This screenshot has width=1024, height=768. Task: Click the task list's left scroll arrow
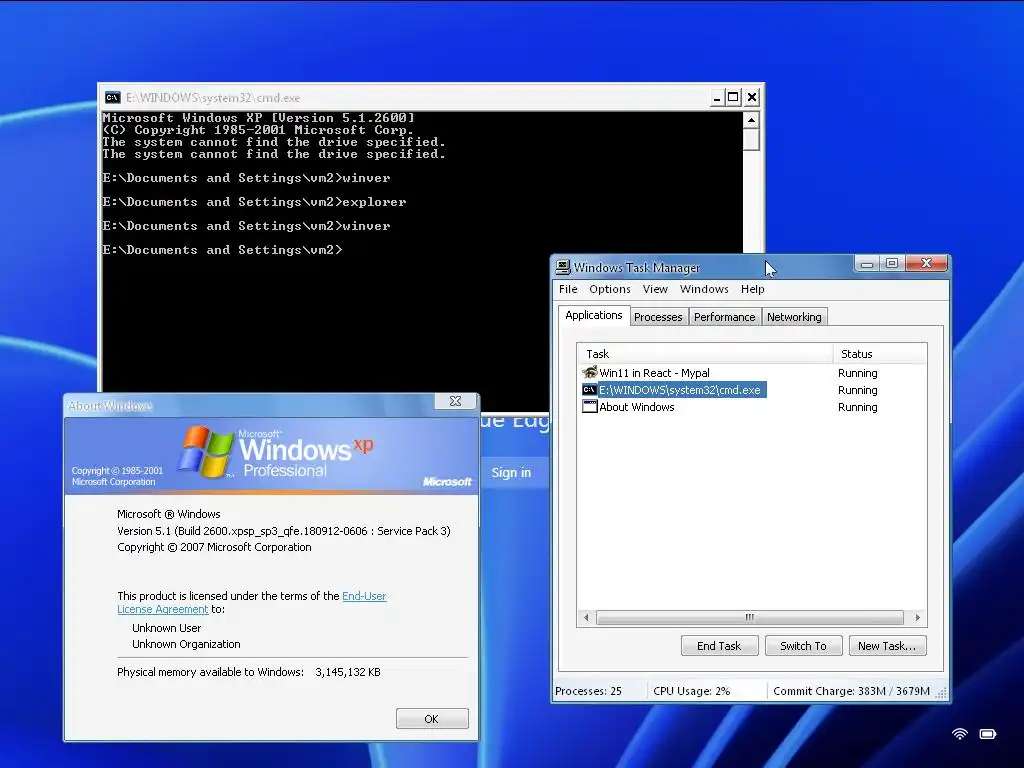(586, 617)
